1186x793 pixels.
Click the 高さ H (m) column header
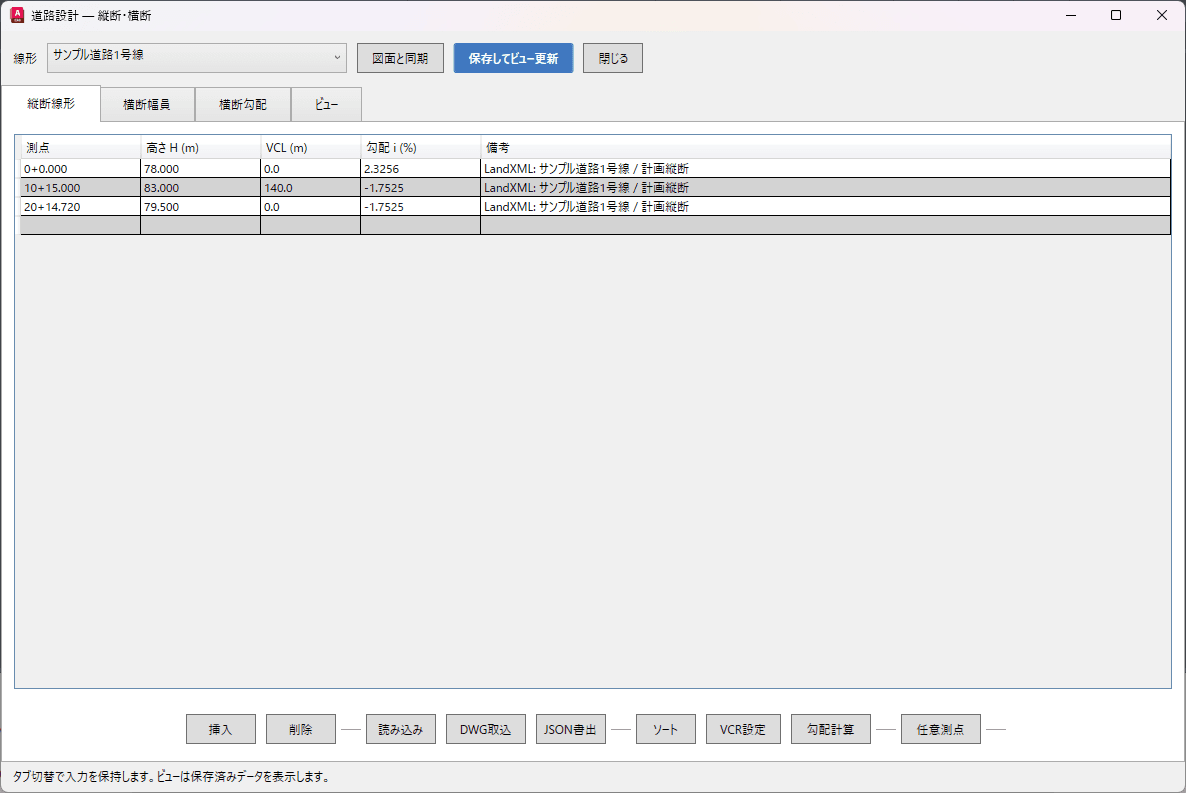pos(200,148)
